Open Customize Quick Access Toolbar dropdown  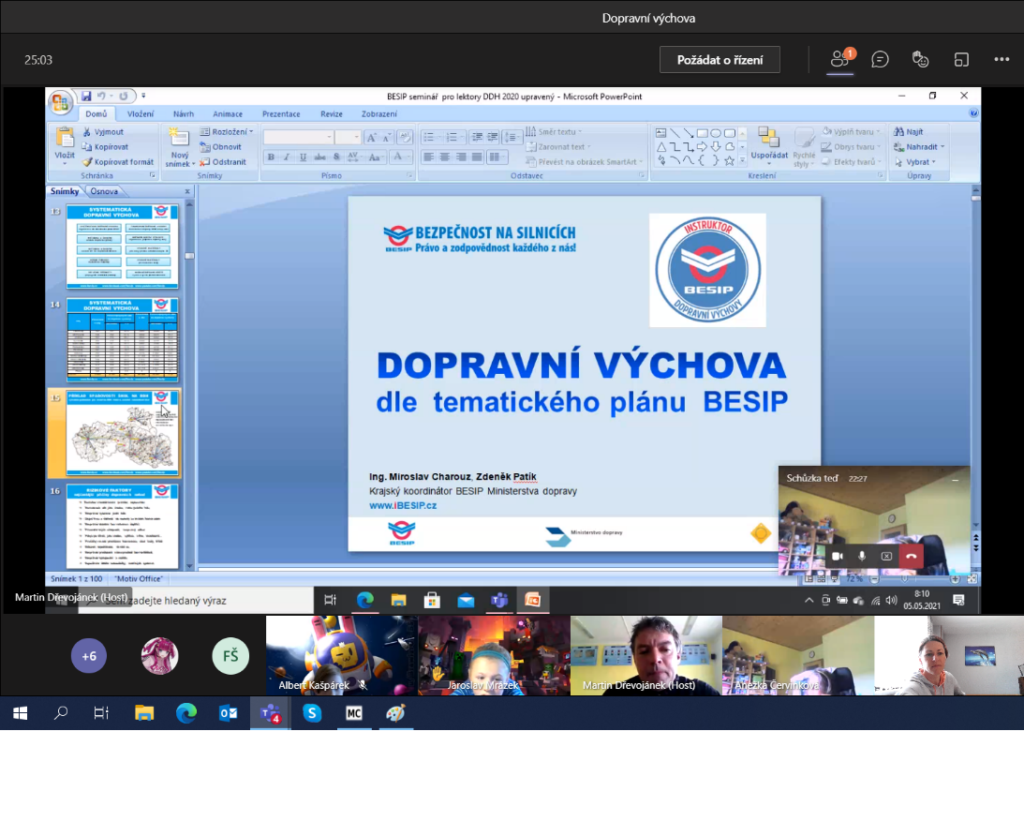click(x=144, y=96)
